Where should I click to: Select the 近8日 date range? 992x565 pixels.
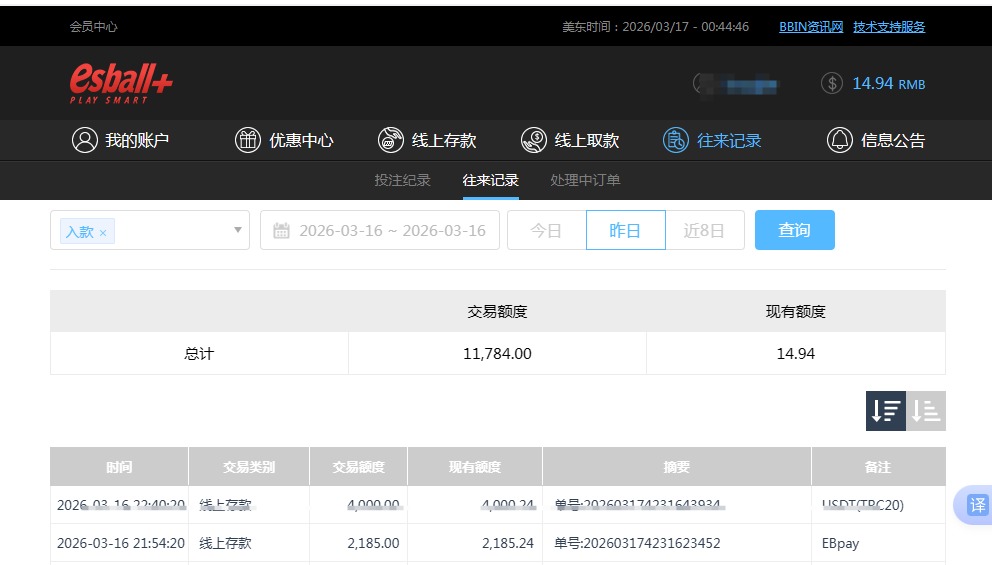[x=705, y=230]
